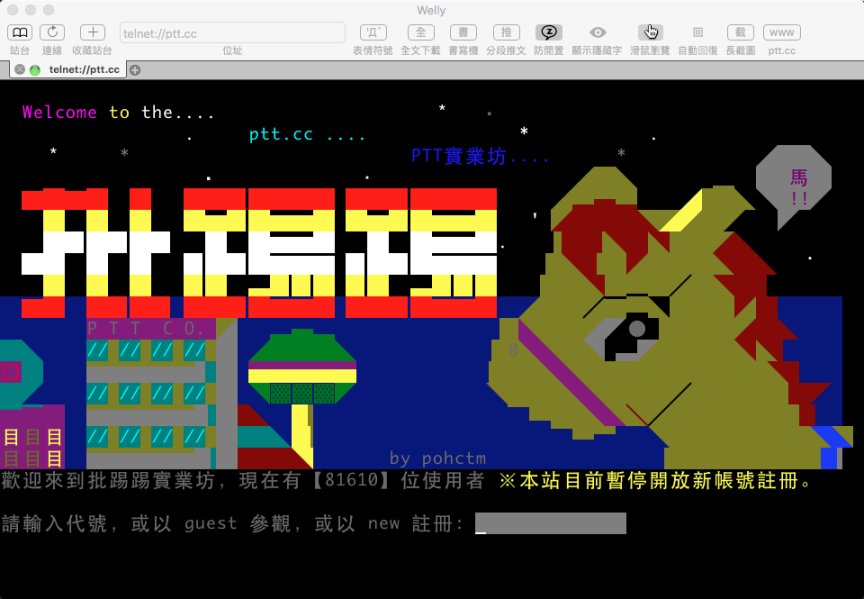Add current site via 收藏站台 plus icon

click(92, 33)
